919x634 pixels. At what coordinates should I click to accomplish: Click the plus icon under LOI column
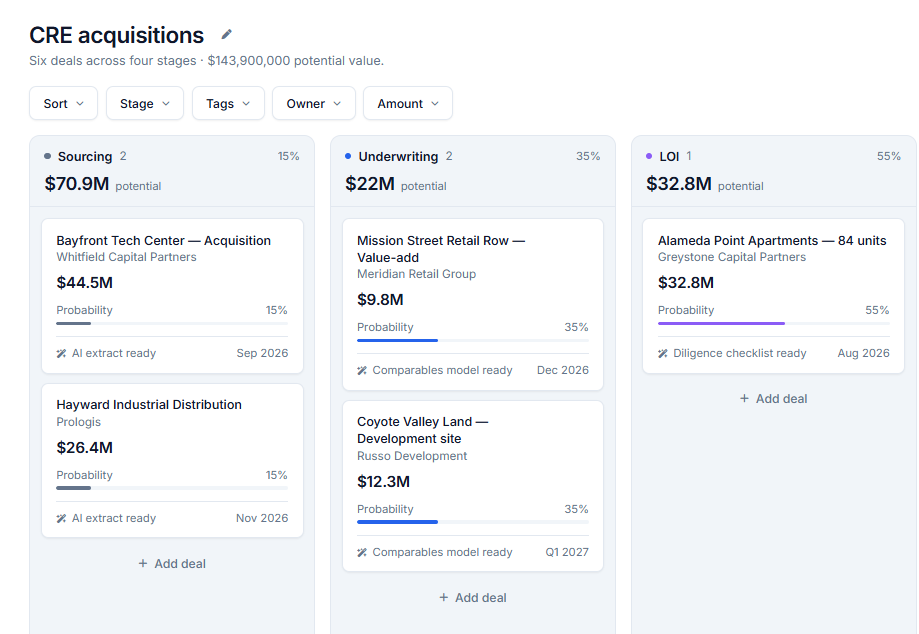click(x=744, y=398)
